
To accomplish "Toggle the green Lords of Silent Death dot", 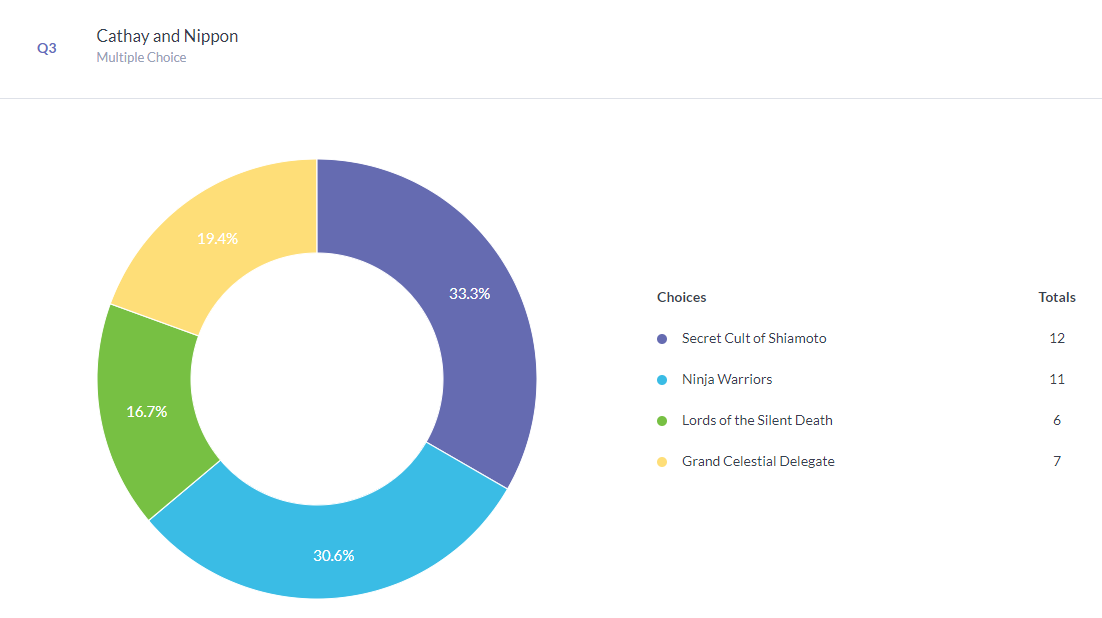I will (x=662, y=421).
